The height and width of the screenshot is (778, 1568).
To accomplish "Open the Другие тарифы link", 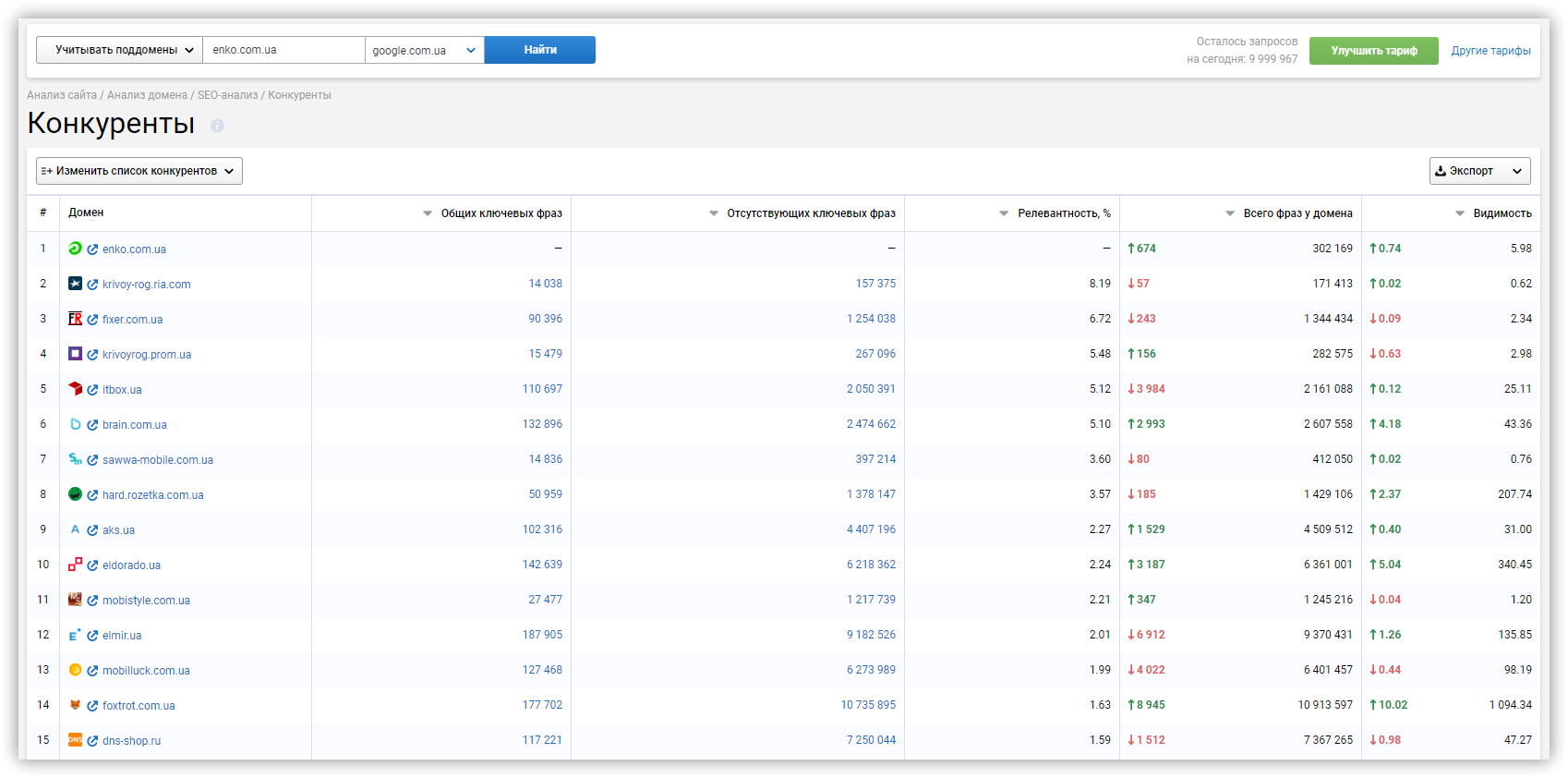I will pyautogui.click(x=1490, y=51).
